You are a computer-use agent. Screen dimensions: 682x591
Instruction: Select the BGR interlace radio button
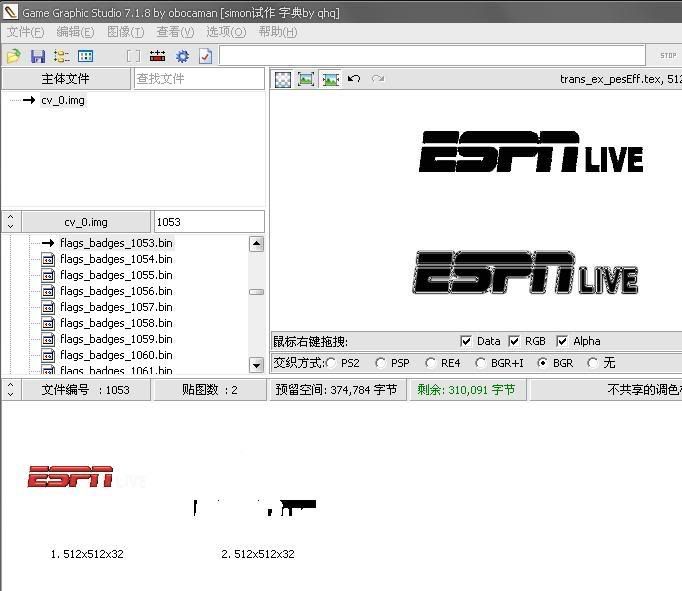pyautogui.click(x=542, y=363)
